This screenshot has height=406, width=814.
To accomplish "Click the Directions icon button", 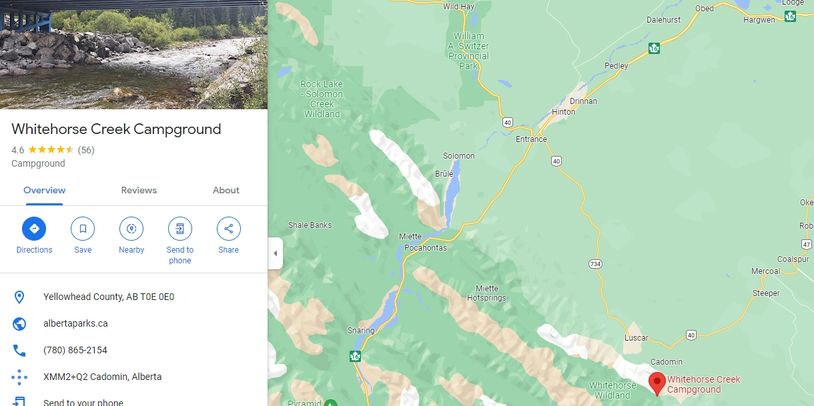I will [x=34, y=229].
